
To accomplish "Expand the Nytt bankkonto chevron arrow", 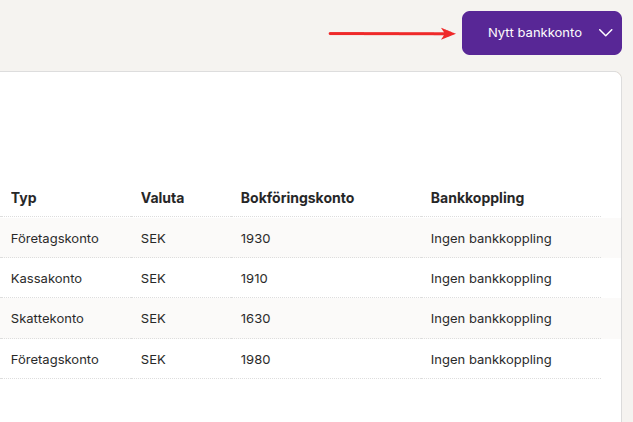I will click(x=605, y=33).
